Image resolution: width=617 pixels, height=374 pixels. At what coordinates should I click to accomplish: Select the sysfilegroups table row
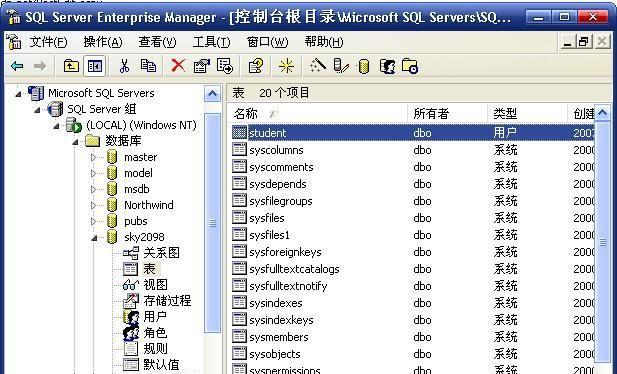412,201
